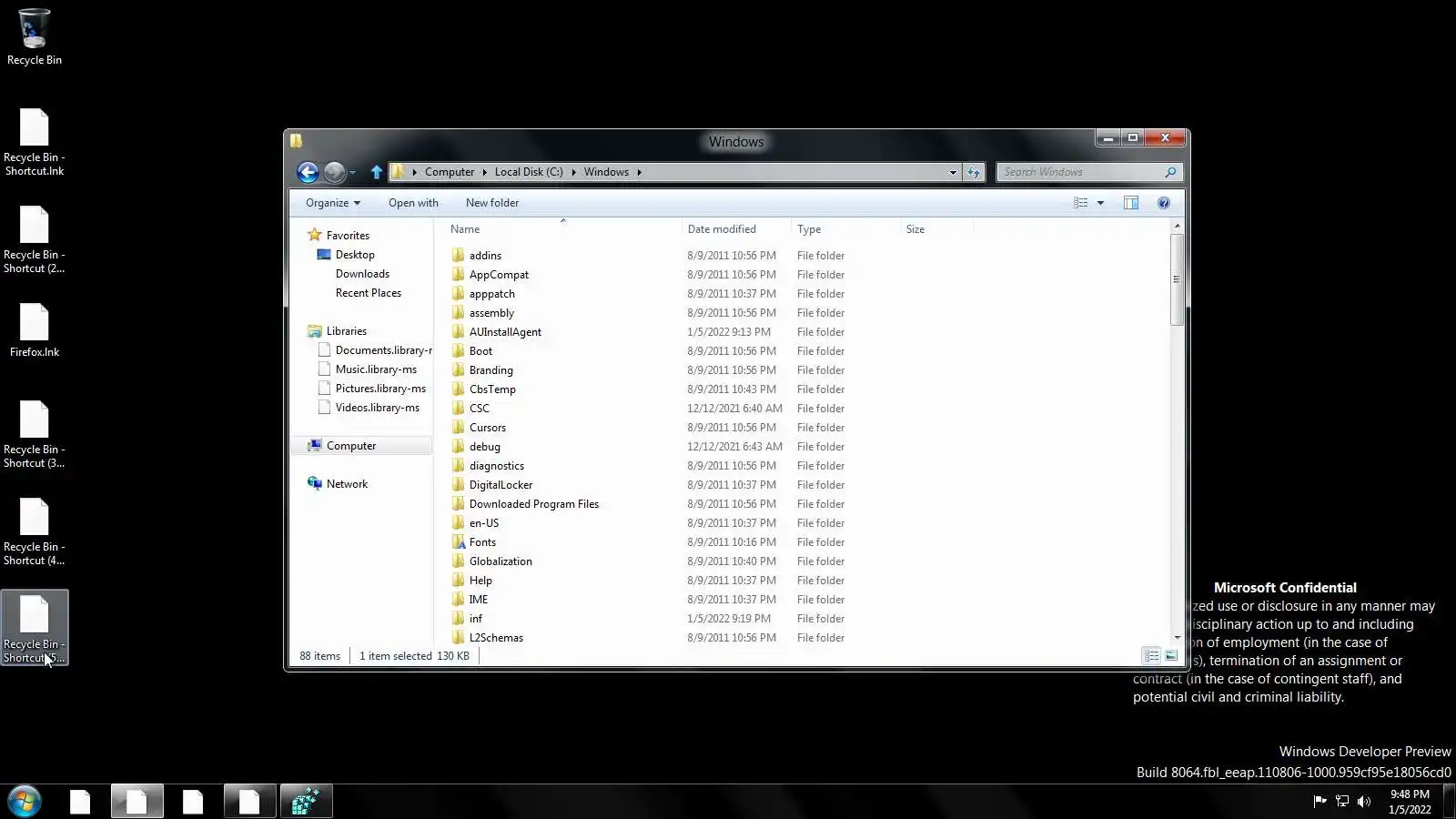Click the folder icon beside addins
The width and height of the screenshot is (1456, 819).
[x=458, y=255]
